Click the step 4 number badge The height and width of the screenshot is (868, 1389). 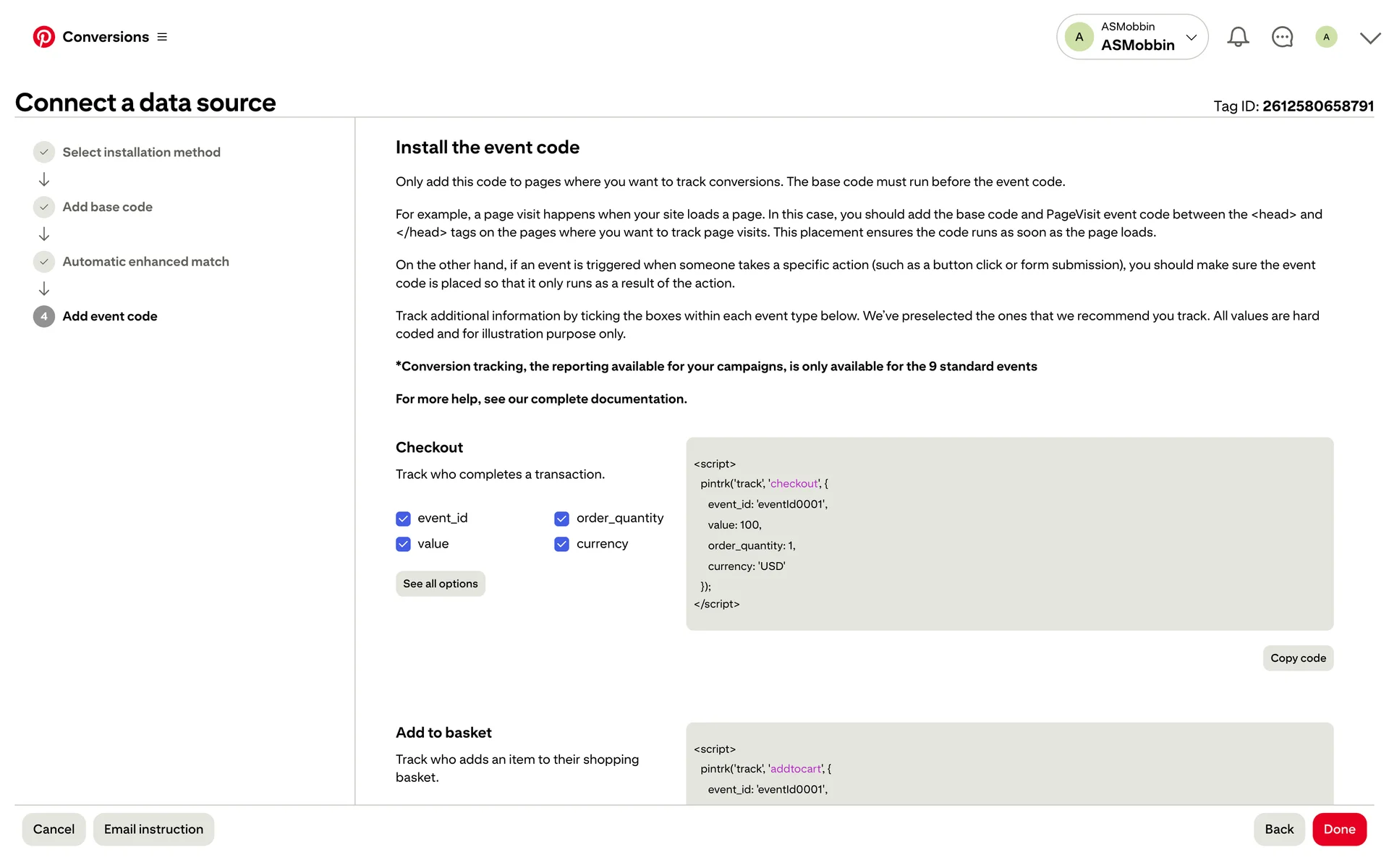[x=44, y=316]
